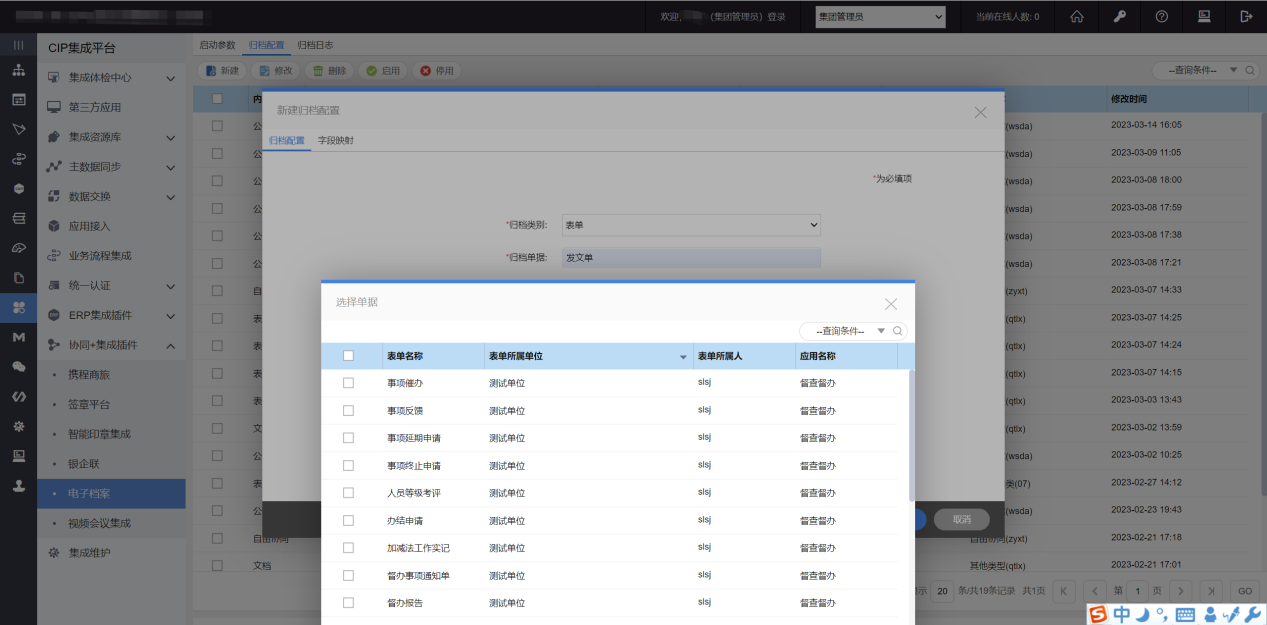Open the 集团管理员 role dropdown
Screen dimensions: 1267x625
click(x=880, y=16)
